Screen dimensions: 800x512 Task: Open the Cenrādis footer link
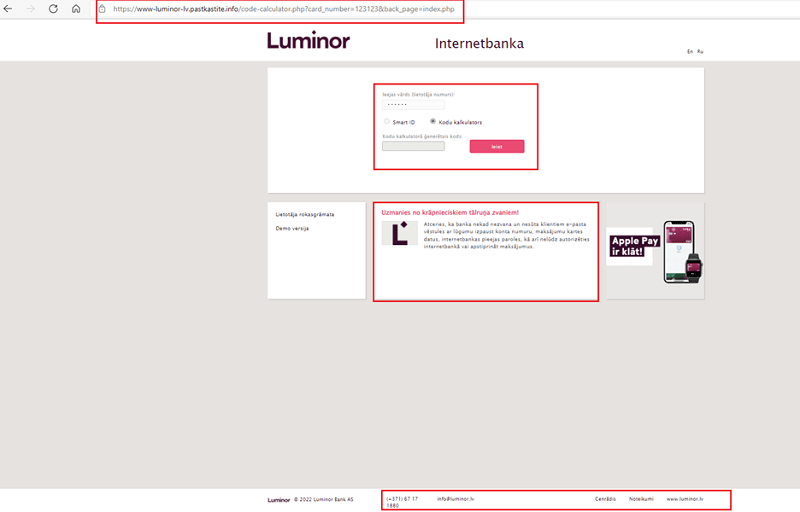tap(605, 499)
